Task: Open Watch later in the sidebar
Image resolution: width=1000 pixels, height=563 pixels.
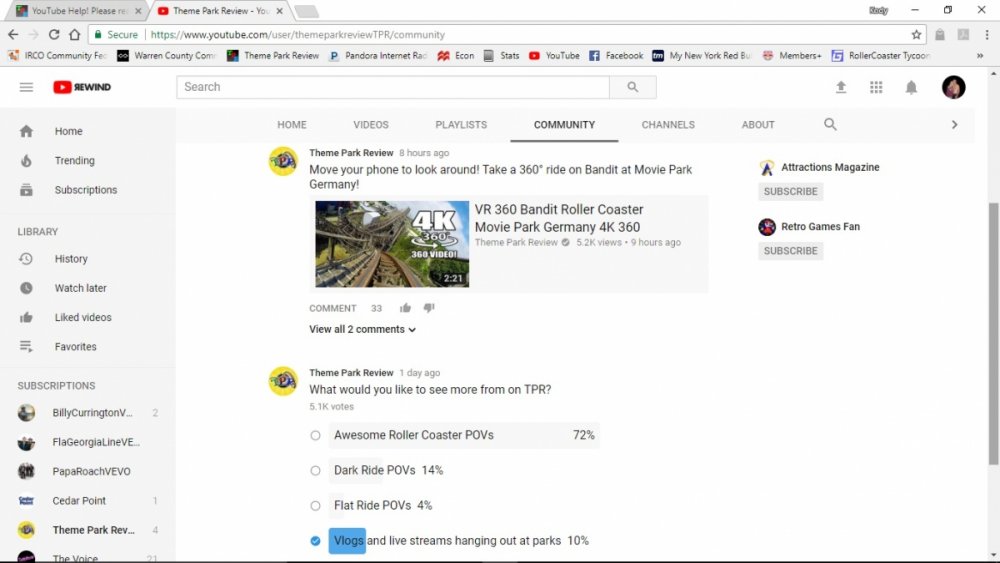Action: pos(80,288)
